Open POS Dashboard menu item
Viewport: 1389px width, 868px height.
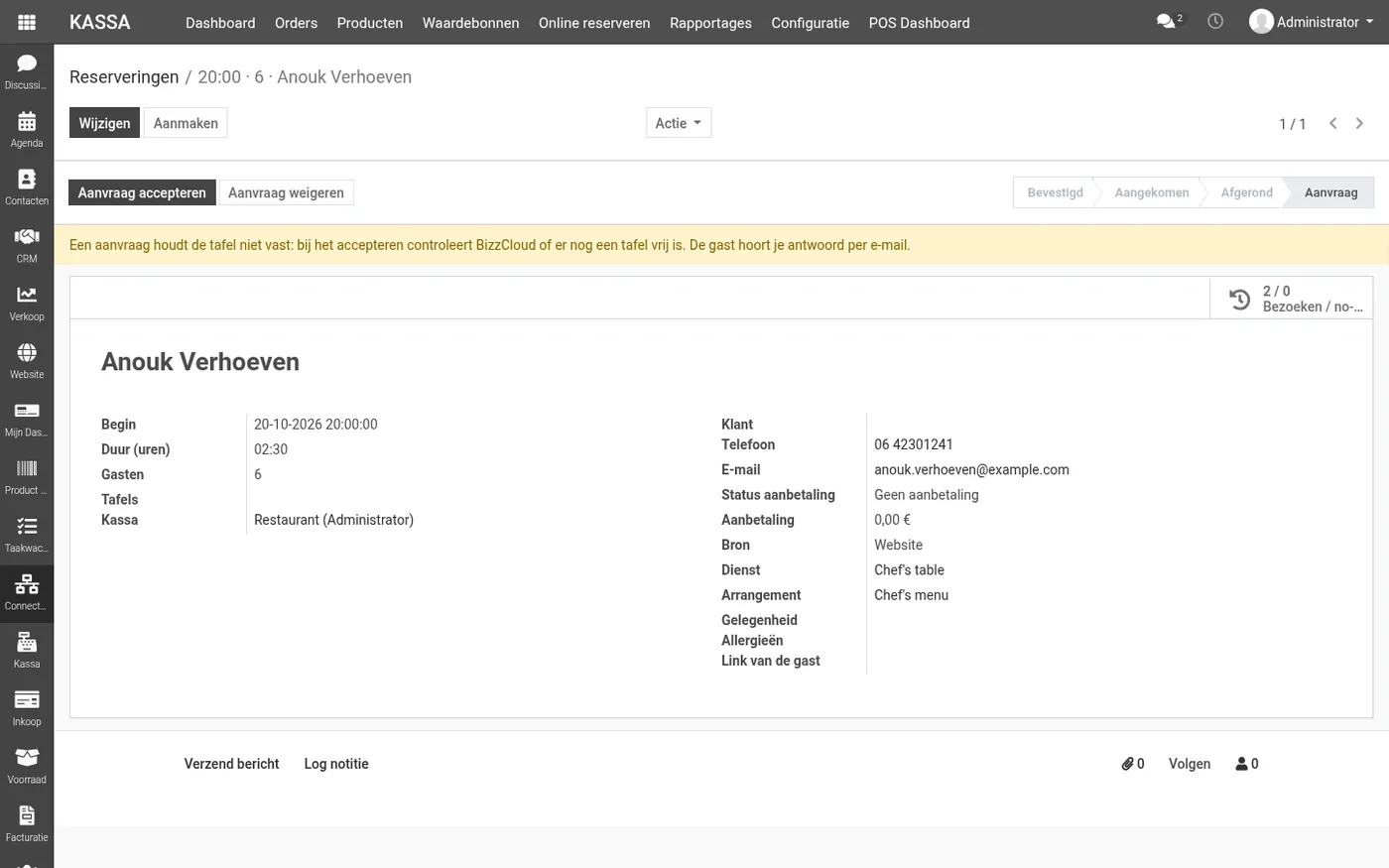pyautogui.click(x=920, y=23)
